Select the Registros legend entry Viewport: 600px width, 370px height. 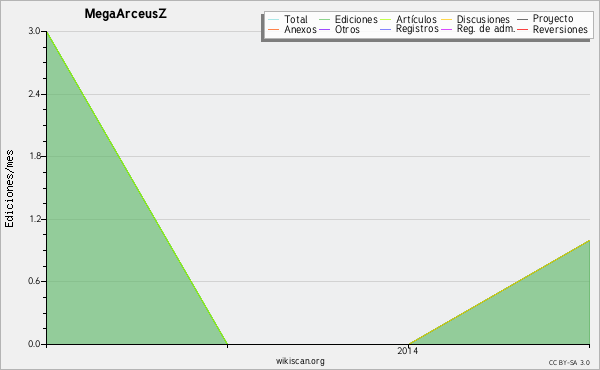click(x=409, y=29)
